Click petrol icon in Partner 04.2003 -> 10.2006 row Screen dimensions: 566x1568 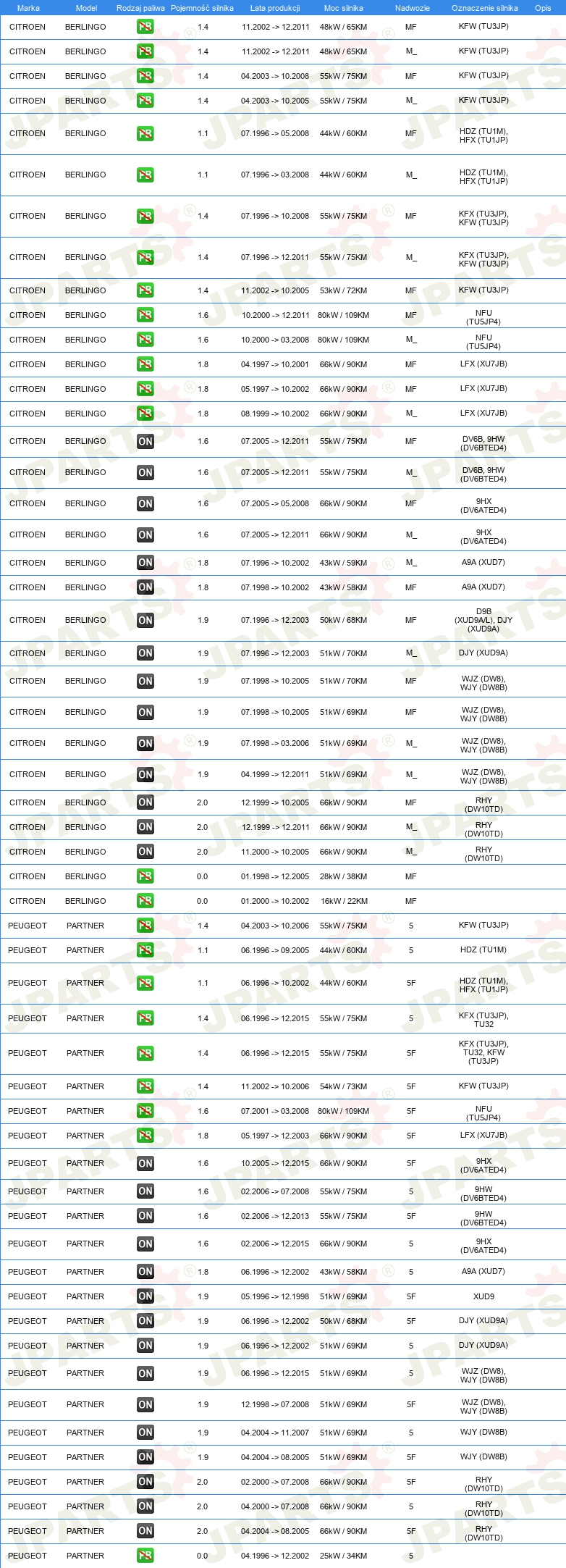pos(145,926)
